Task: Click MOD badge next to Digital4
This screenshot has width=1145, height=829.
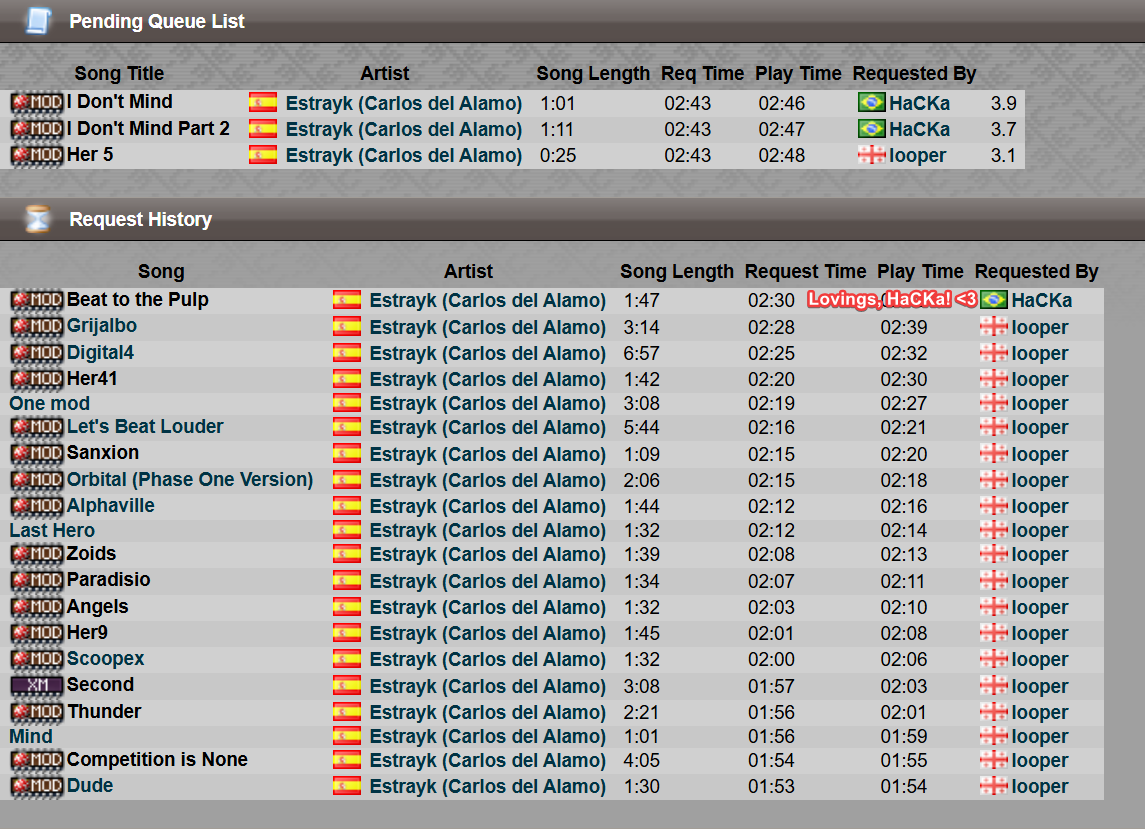Action: 37,354
